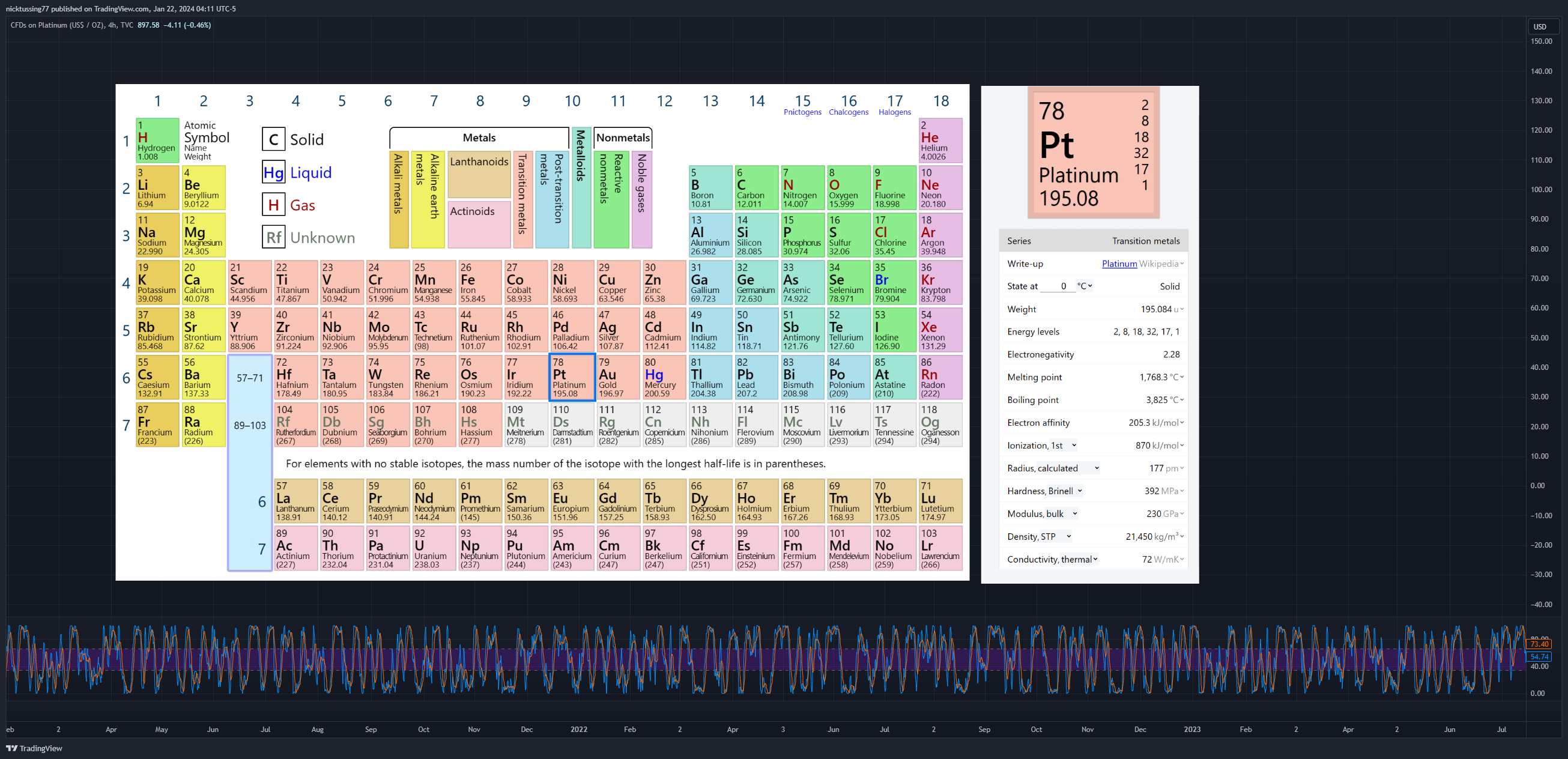Select the Francium element cell (87 Fr)
1568x759 pixels.
(157, 425)
